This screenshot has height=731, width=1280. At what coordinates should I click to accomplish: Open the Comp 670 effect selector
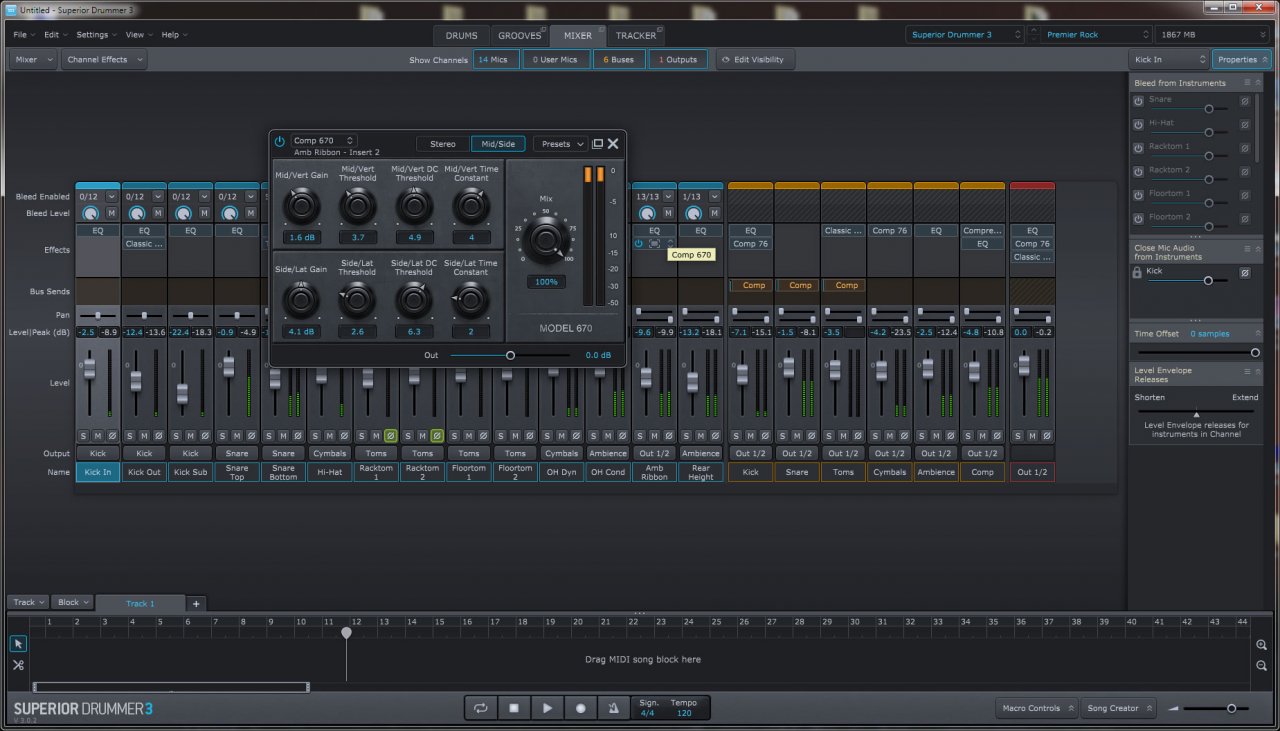(323, 141)
